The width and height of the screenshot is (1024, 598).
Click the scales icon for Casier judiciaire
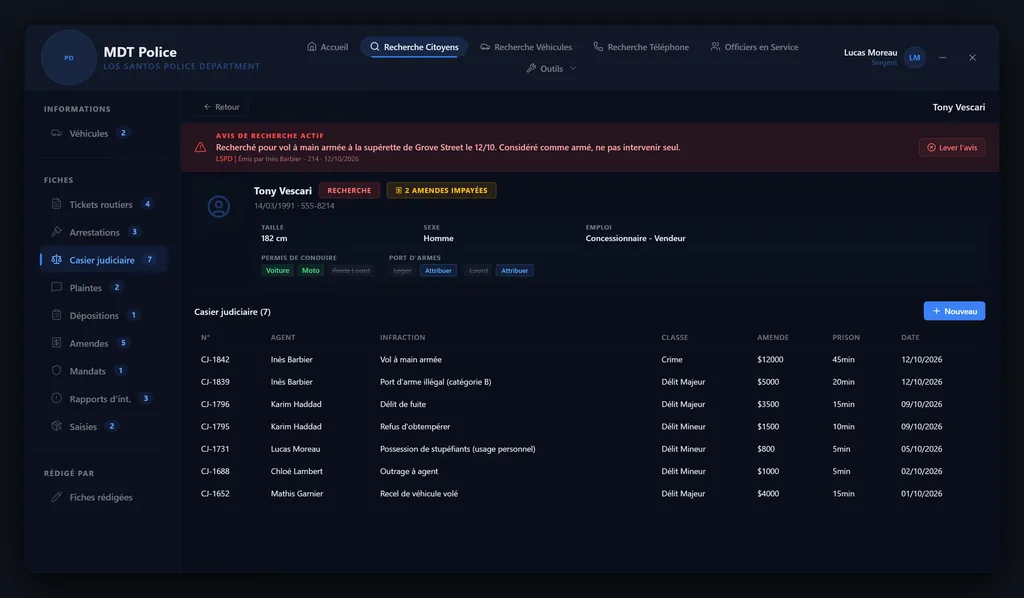coord(57,260)
